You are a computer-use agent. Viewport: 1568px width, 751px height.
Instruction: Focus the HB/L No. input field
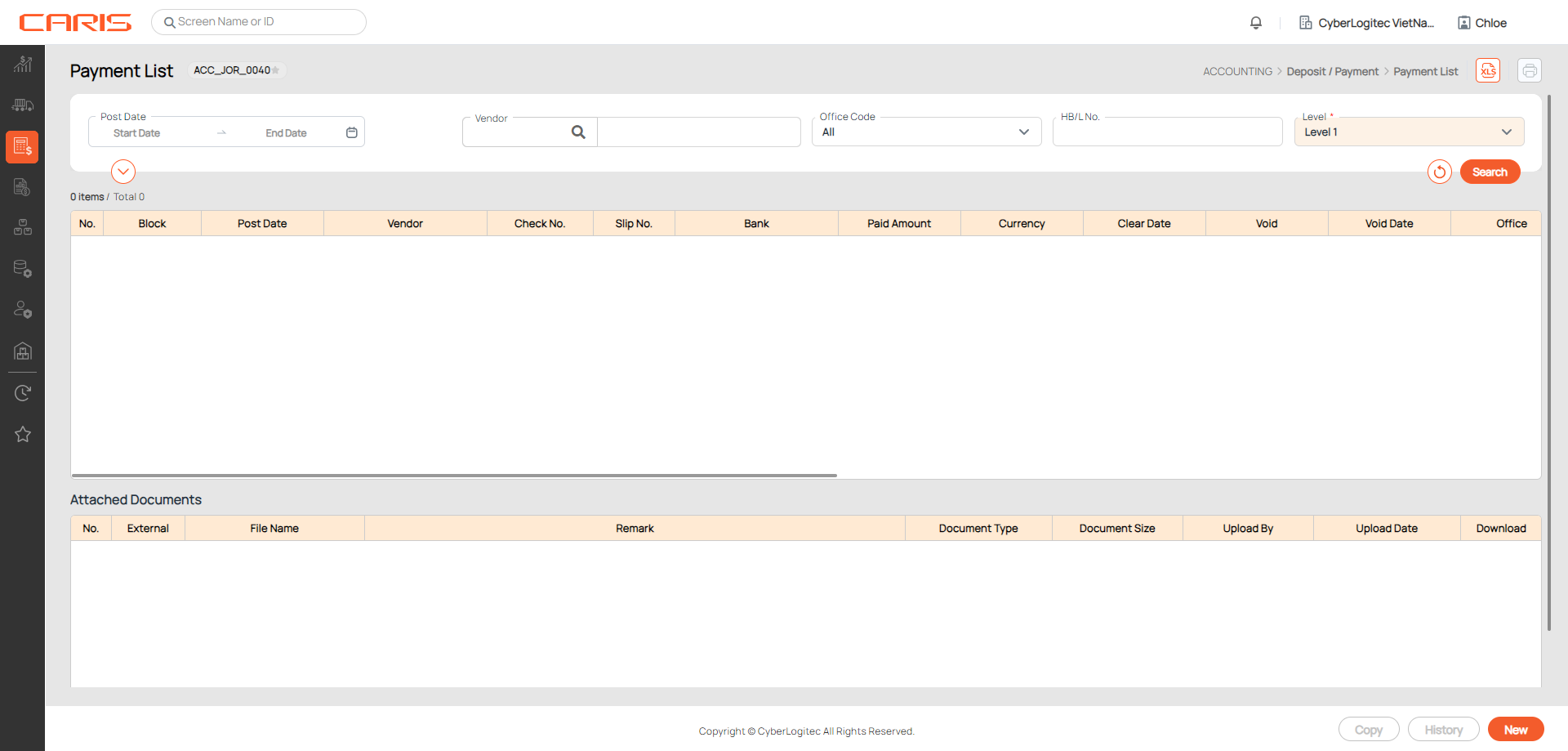pyautogui.click(x=1167, y=133)
